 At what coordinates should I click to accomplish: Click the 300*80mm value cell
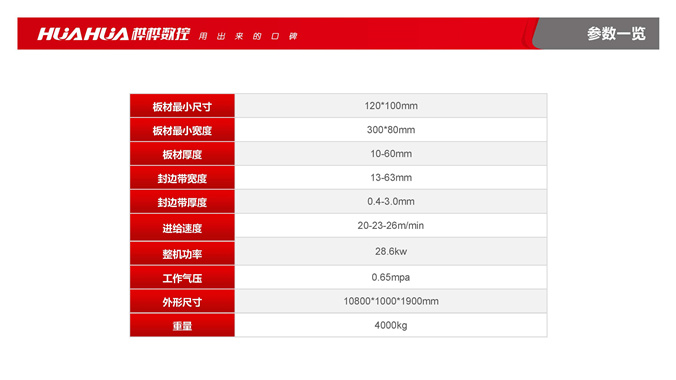[x=391, y=130]
